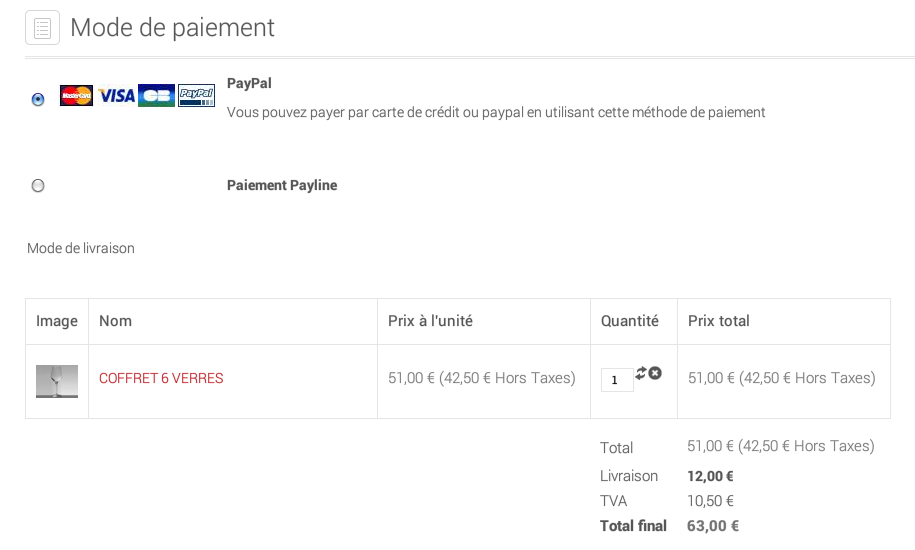
Task: Click the Prix à l'unité column header
Action: pyautogui.click(x=431, y=321)
